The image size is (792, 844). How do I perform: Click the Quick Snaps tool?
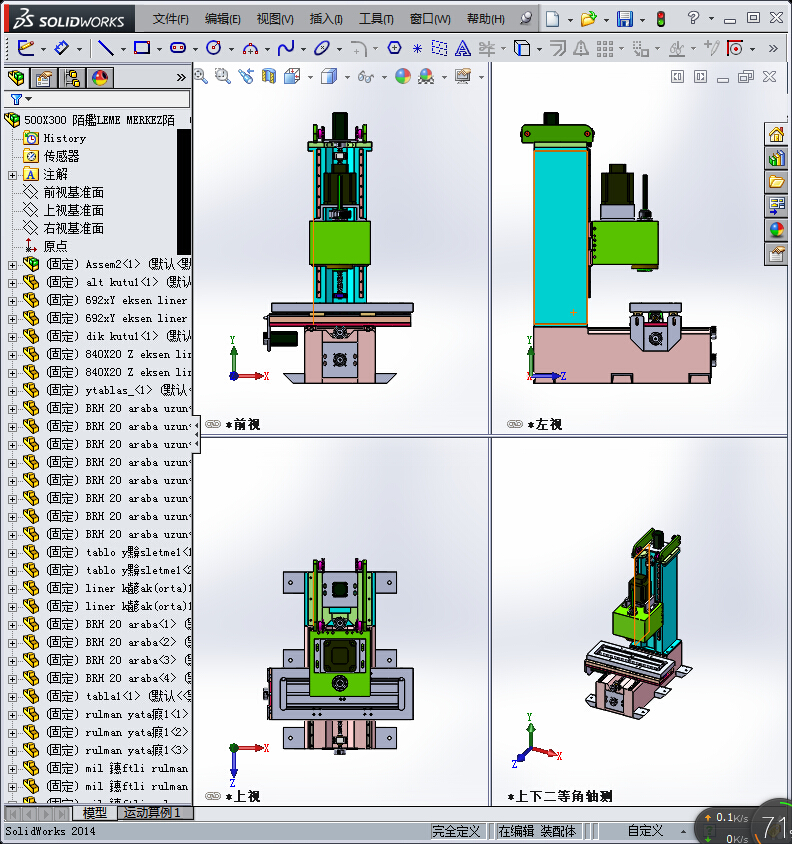coord(735,48)
